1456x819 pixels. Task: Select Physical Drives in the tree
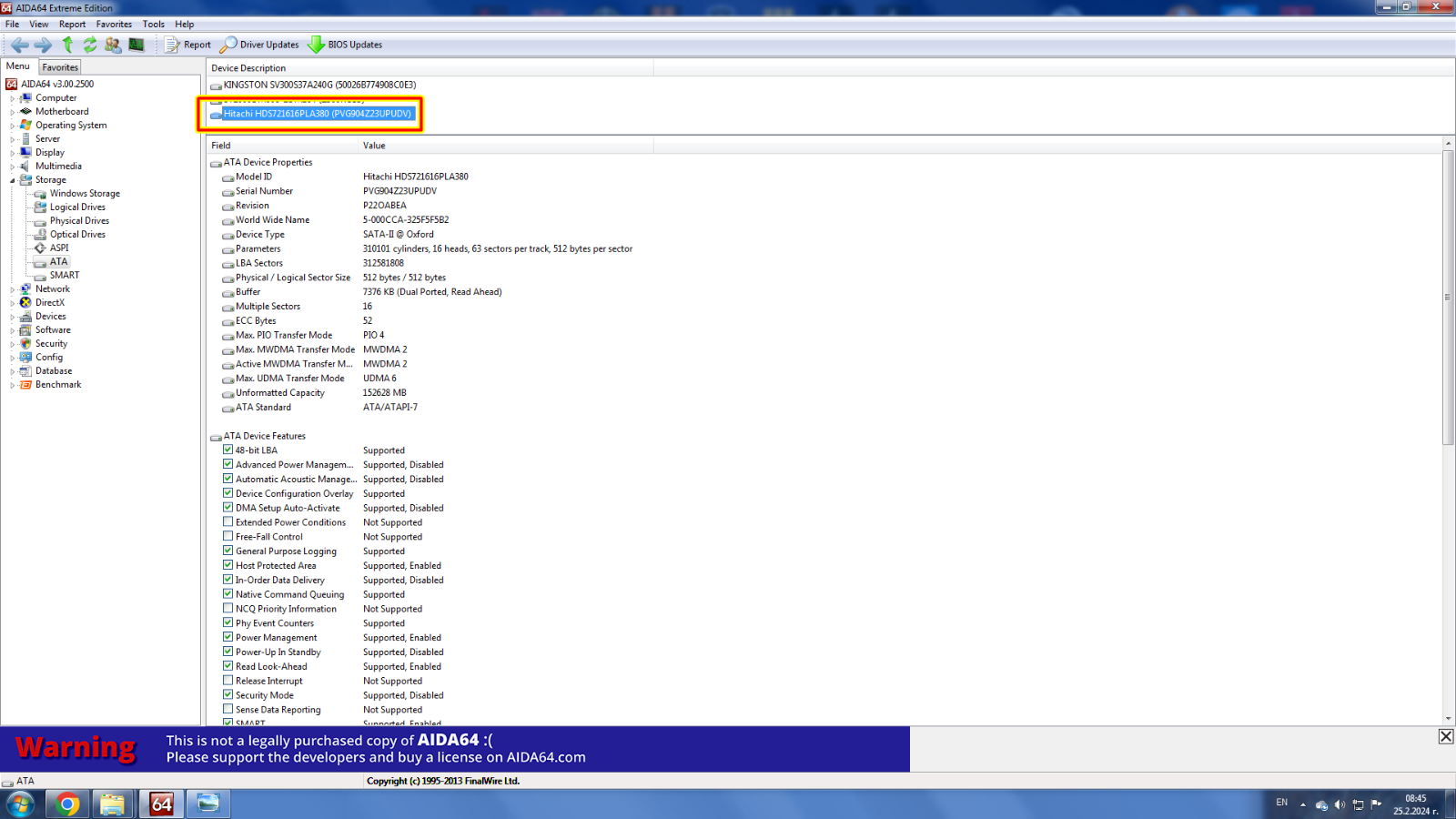79,221
